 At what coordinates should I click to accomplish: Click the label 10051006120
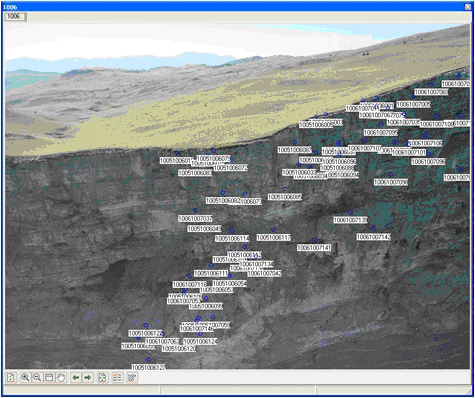179,349
